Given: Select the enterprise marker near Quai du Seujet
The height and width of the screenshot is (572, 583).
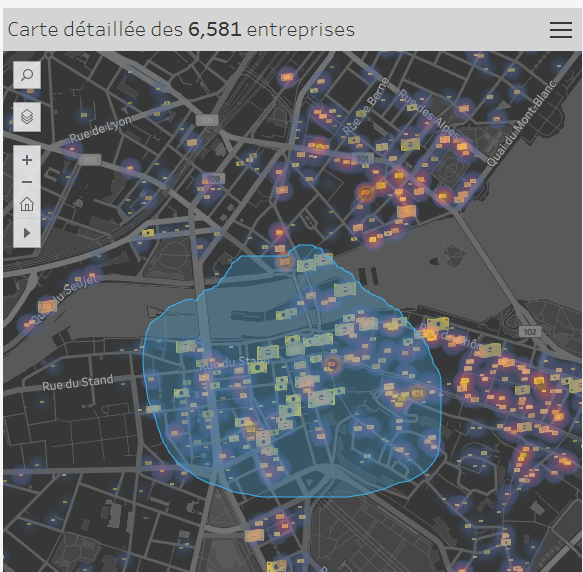Looking at the screenshot, I should (47, 306).
